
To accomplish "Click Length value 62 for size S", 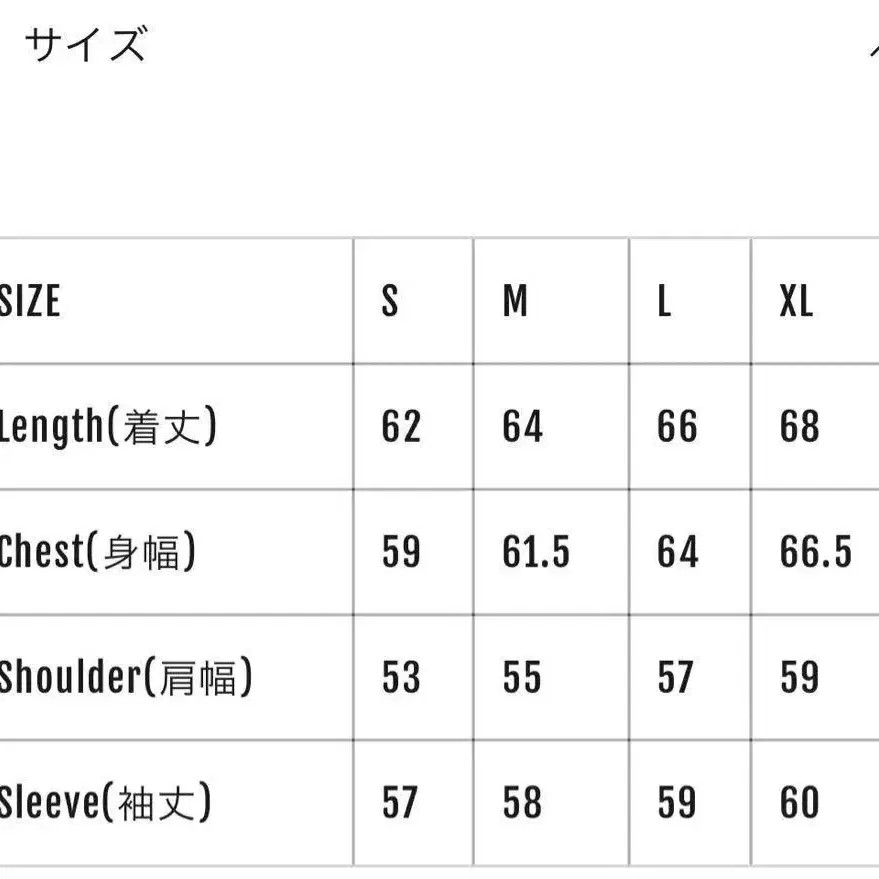I will [x=401, y=427].
